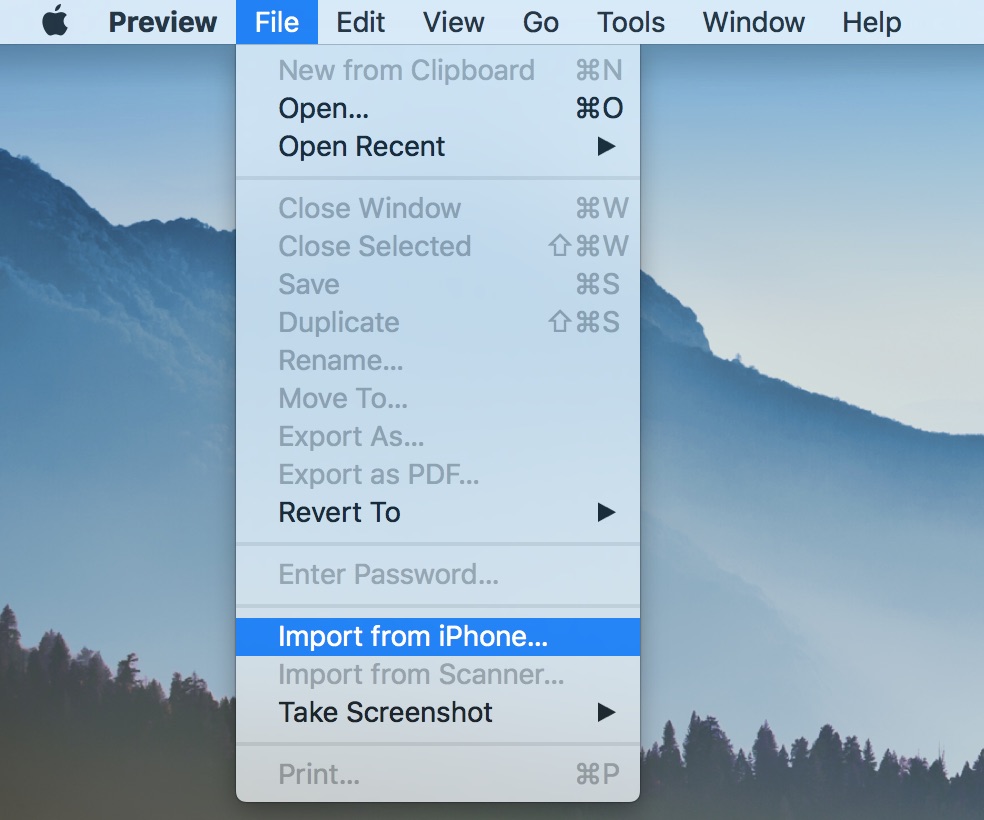Screen dimensions: 984x820
Task: Choose New from Clipboard
Action: (x=438, y=70)
